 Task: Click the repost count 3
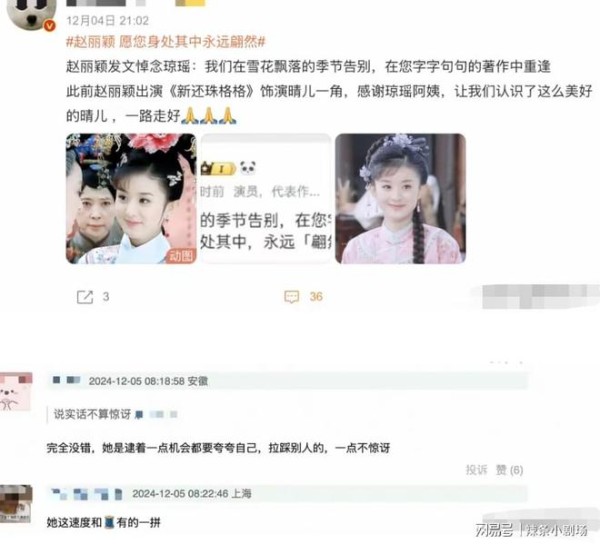coord(106,296)
